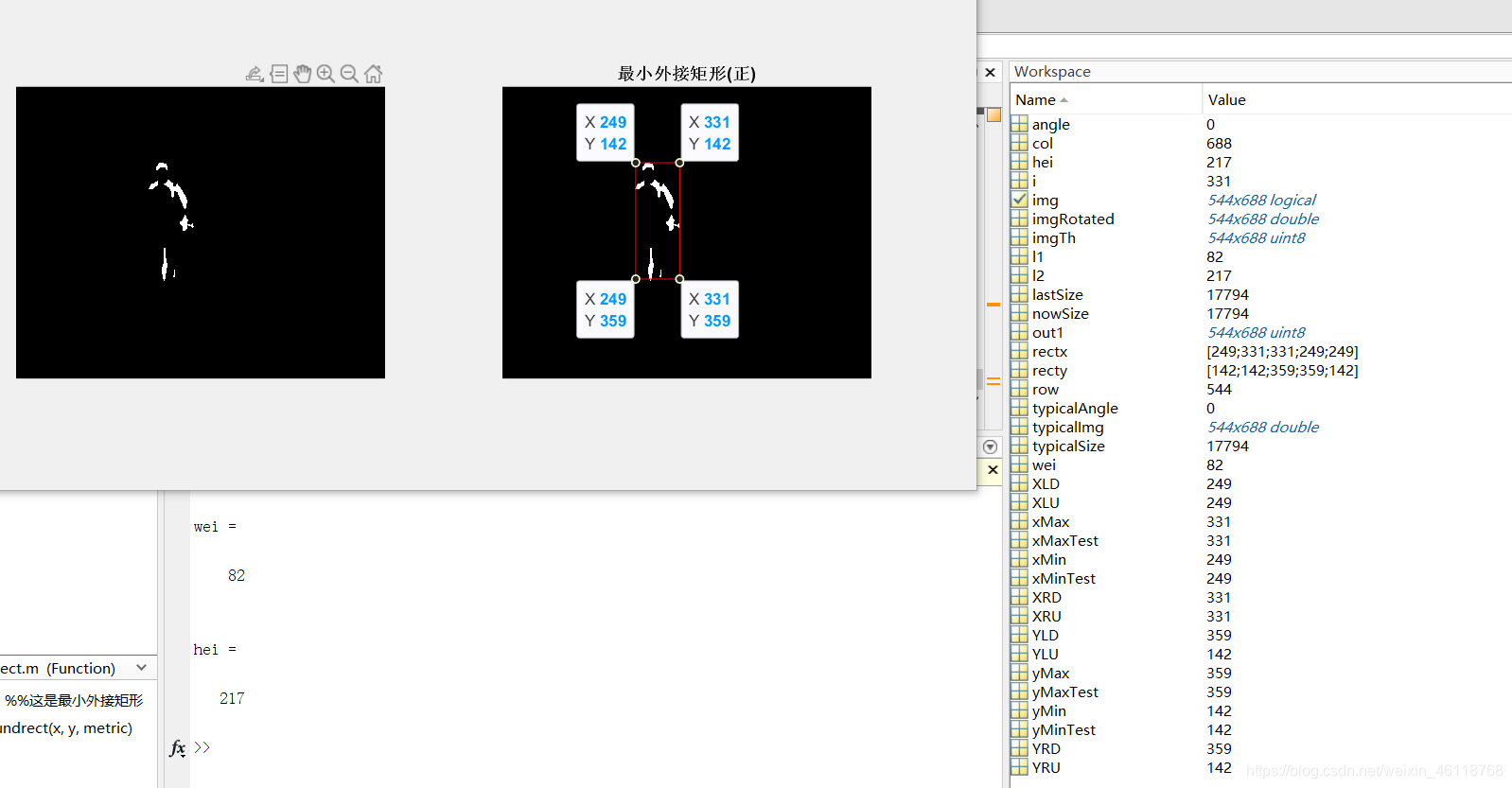The height and width of the screenshot is (788, 1512).
Task: Click the 544x688 double value of typicalImg
Action: (1263, 427)
